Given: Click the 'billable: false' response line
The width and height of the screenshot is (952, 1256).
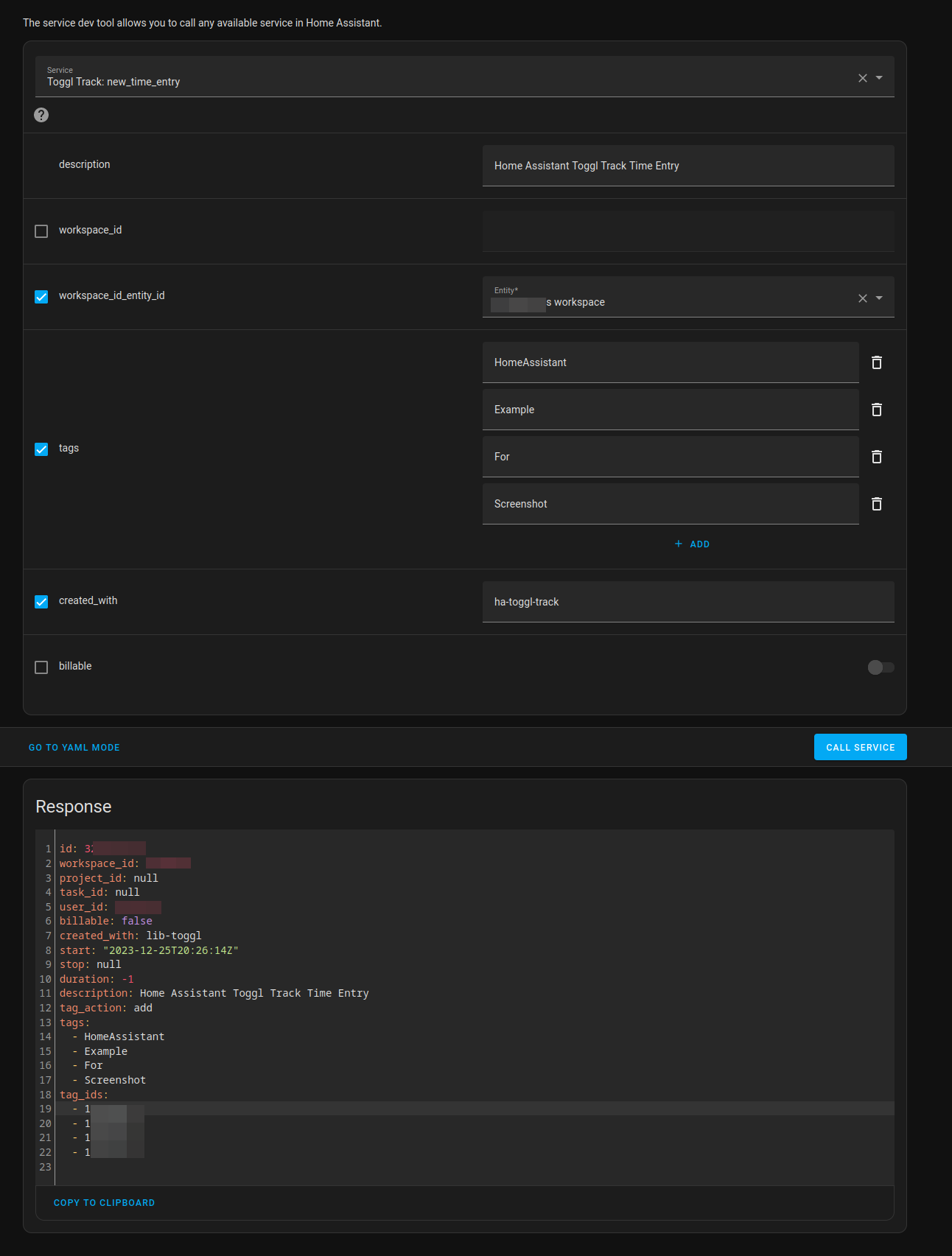Looking at the screenshot, I should 106,921.
